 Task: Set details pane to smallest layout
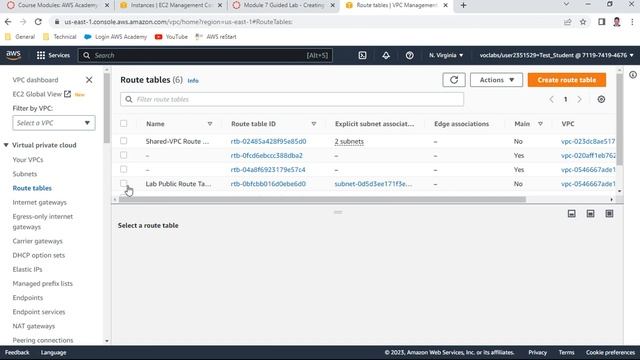point(572,213)
